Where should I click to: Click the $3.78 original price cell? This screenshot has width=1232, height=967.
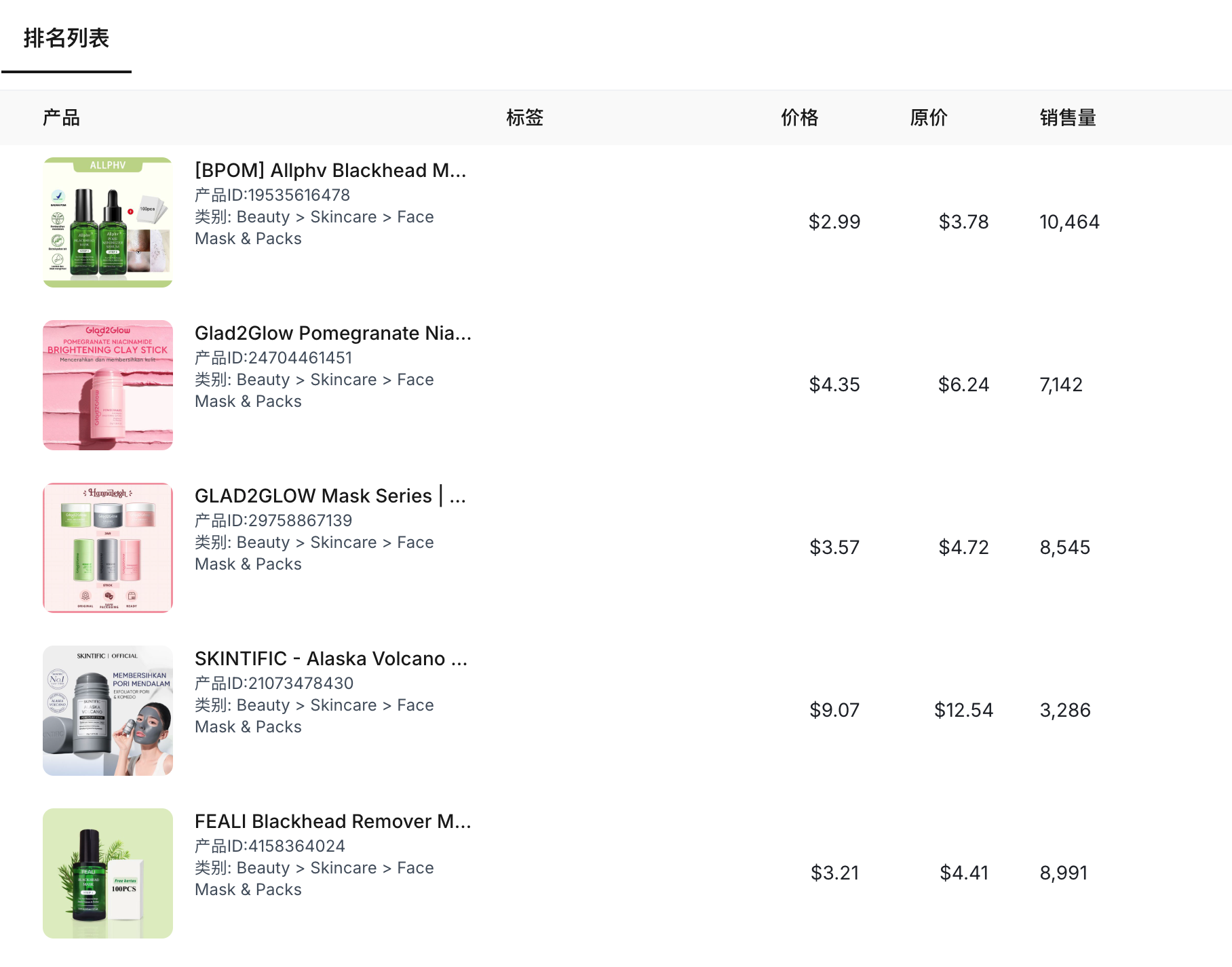(963, 222)
